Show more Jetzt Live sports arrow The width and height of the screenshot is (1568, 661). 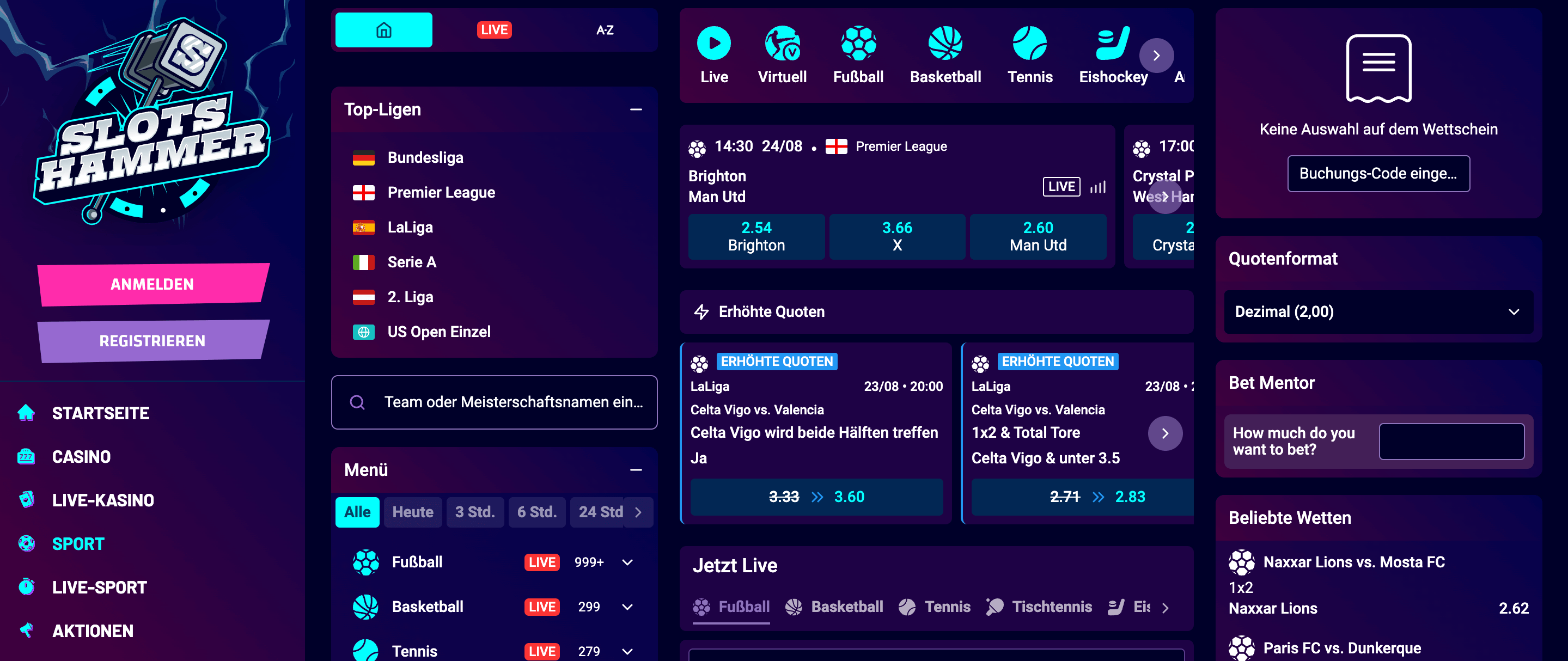coord(1164,608)
